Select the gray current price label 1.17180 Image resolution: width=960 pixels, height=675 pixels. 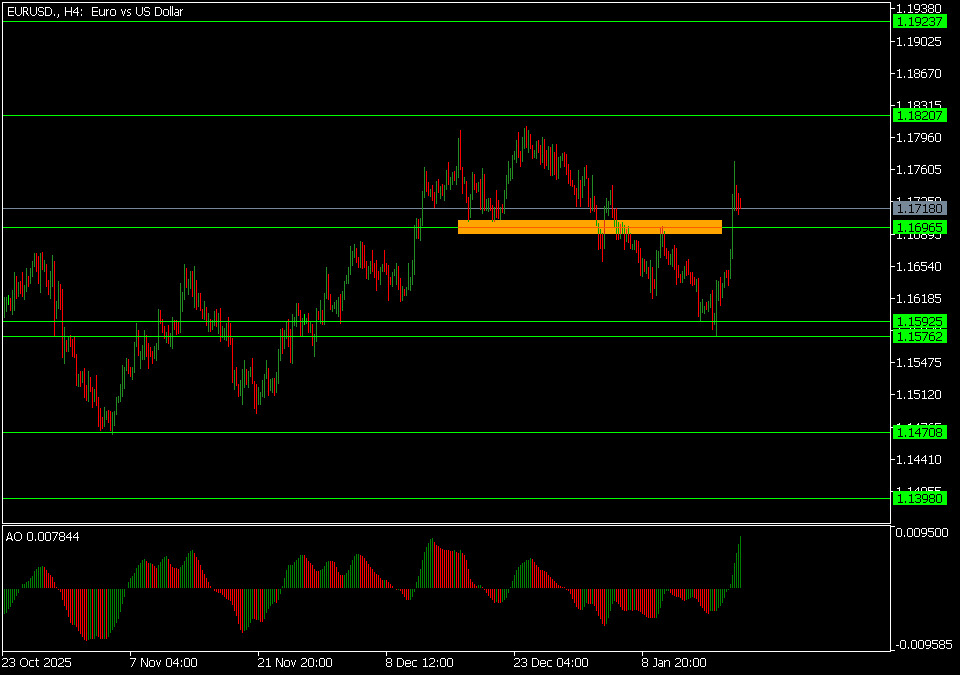(918, 209)
